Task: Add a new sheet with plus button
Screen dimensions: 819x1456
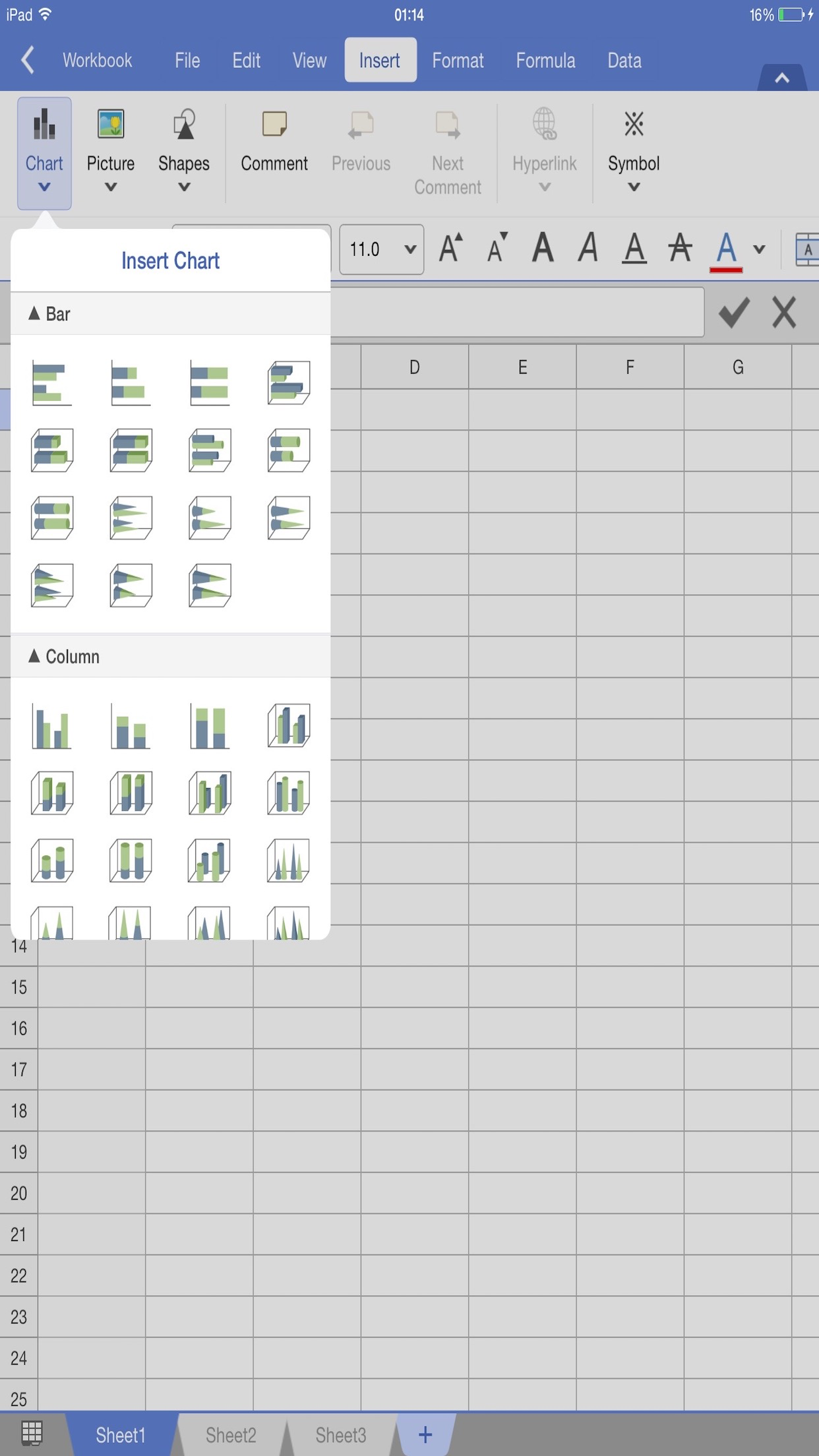Action: pos(425,1435)
